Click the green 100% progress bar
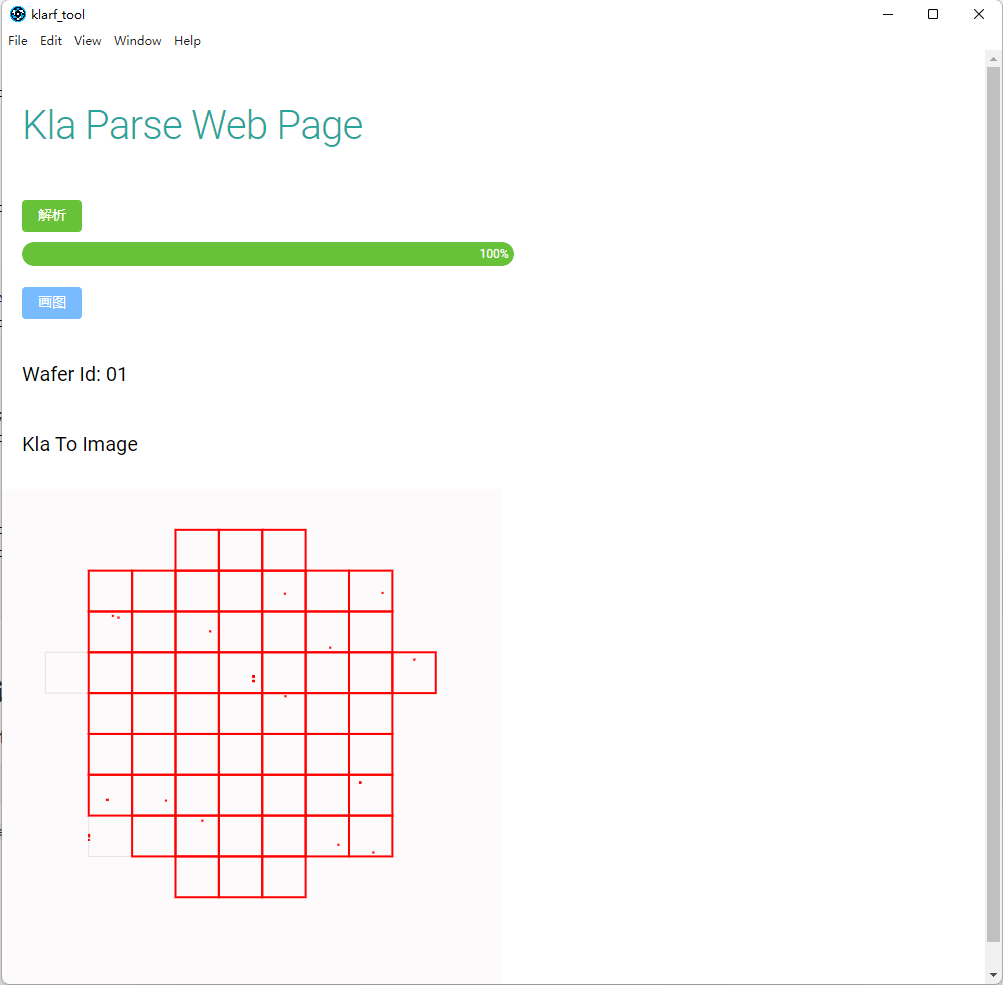Image resolution: width=1003 pixels, height=985 pixels. tap(268, 254)
